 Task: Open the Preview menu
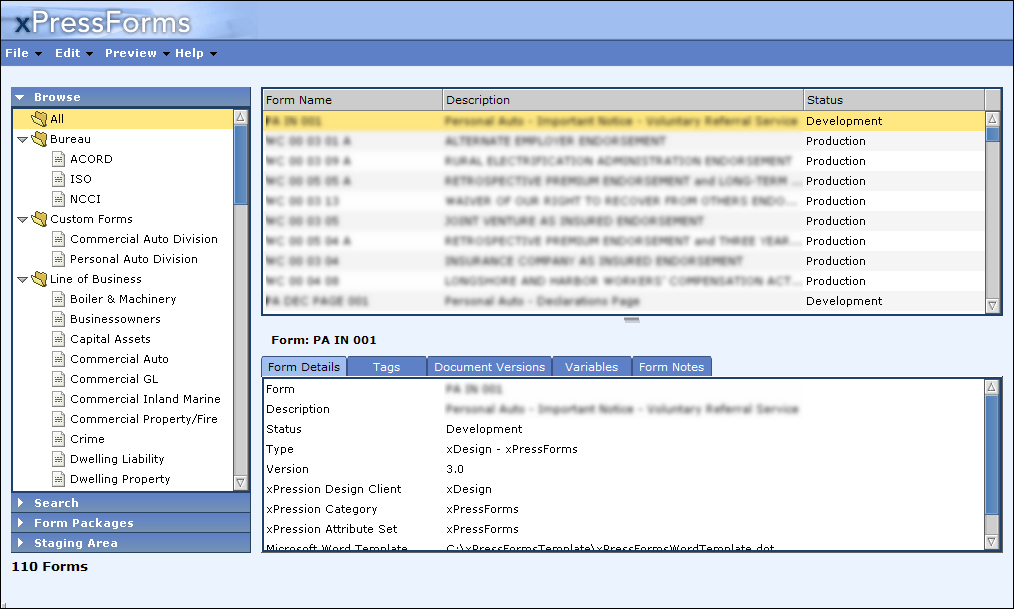[136, 53]
